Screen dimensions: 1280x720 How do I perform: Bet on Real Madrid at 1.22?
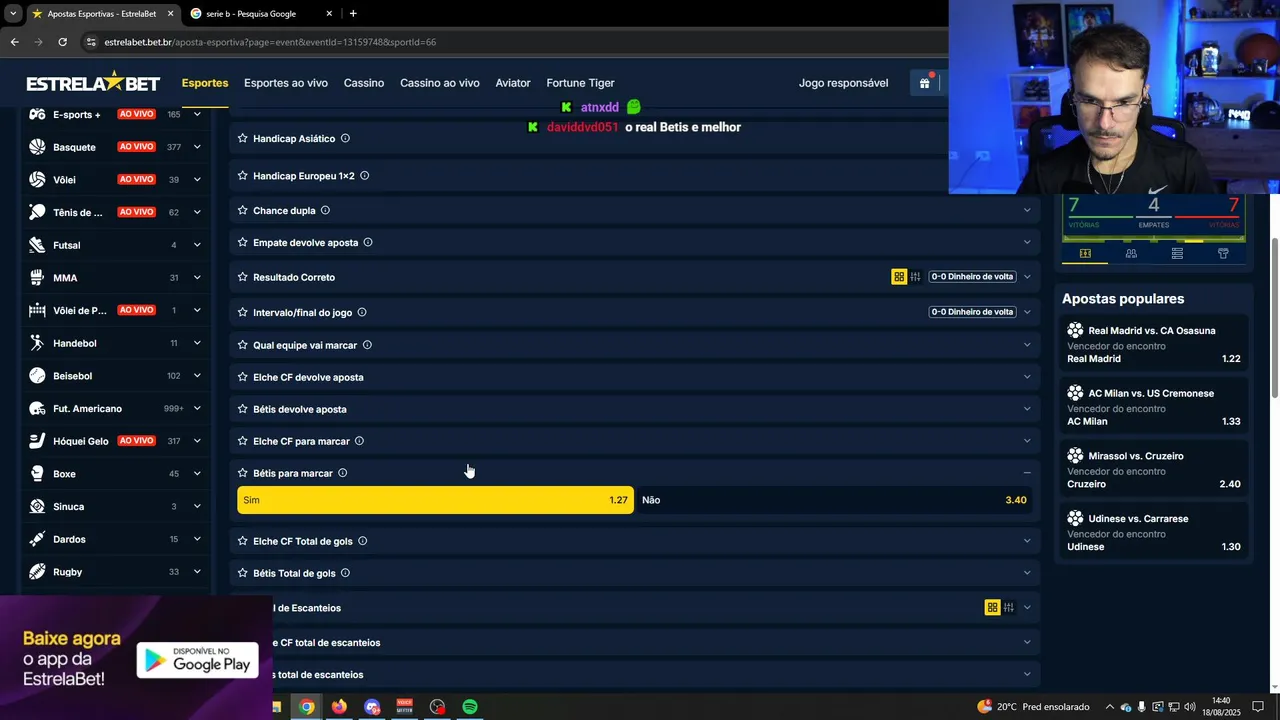point(1154,345)
